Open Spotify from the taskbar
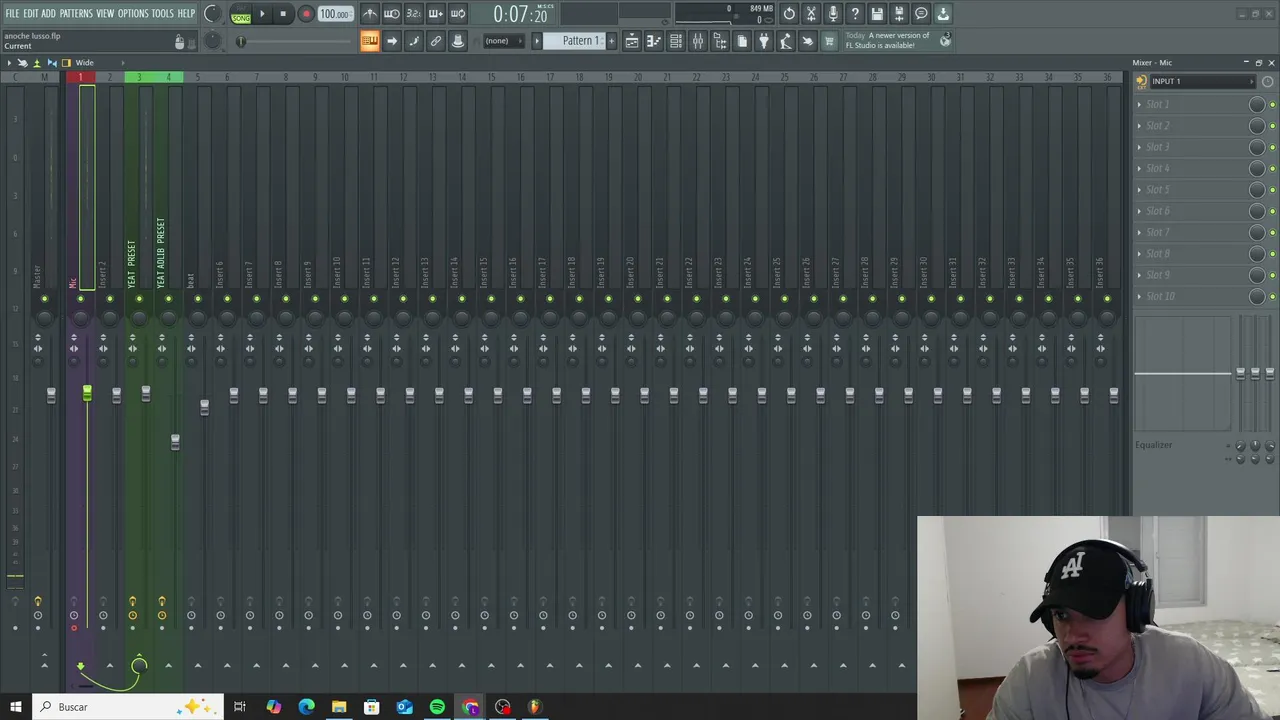1280x720 pixels. [437, 707]
